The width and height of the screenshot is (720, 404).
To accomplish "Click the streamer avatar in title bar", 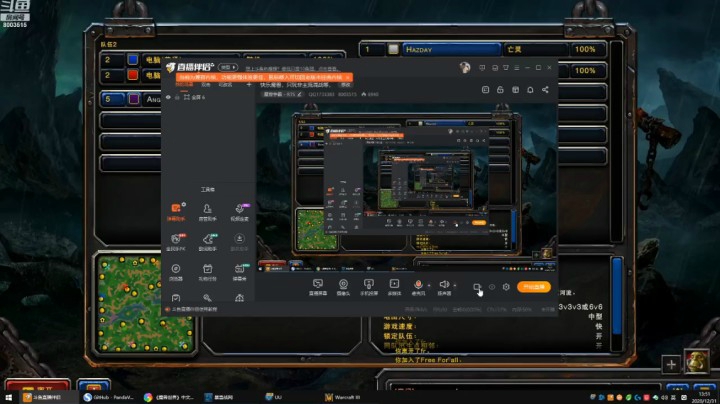I will point(465,68).
